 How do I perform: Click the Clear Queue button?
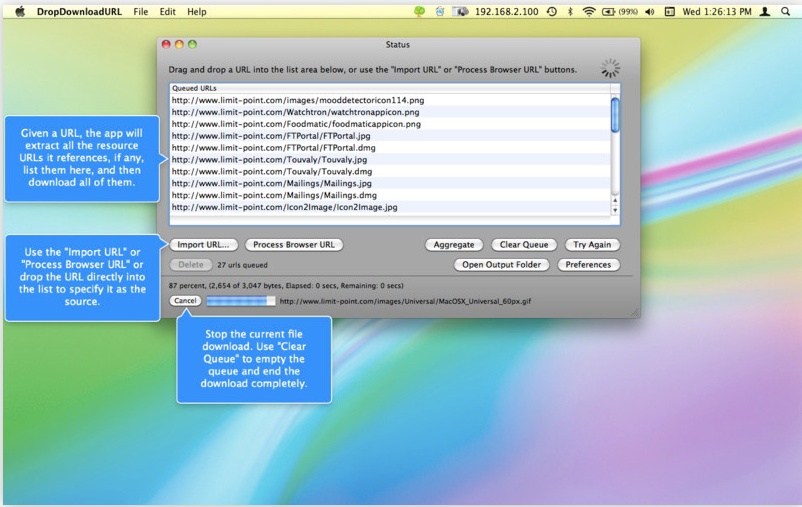[x=524, y=245]
